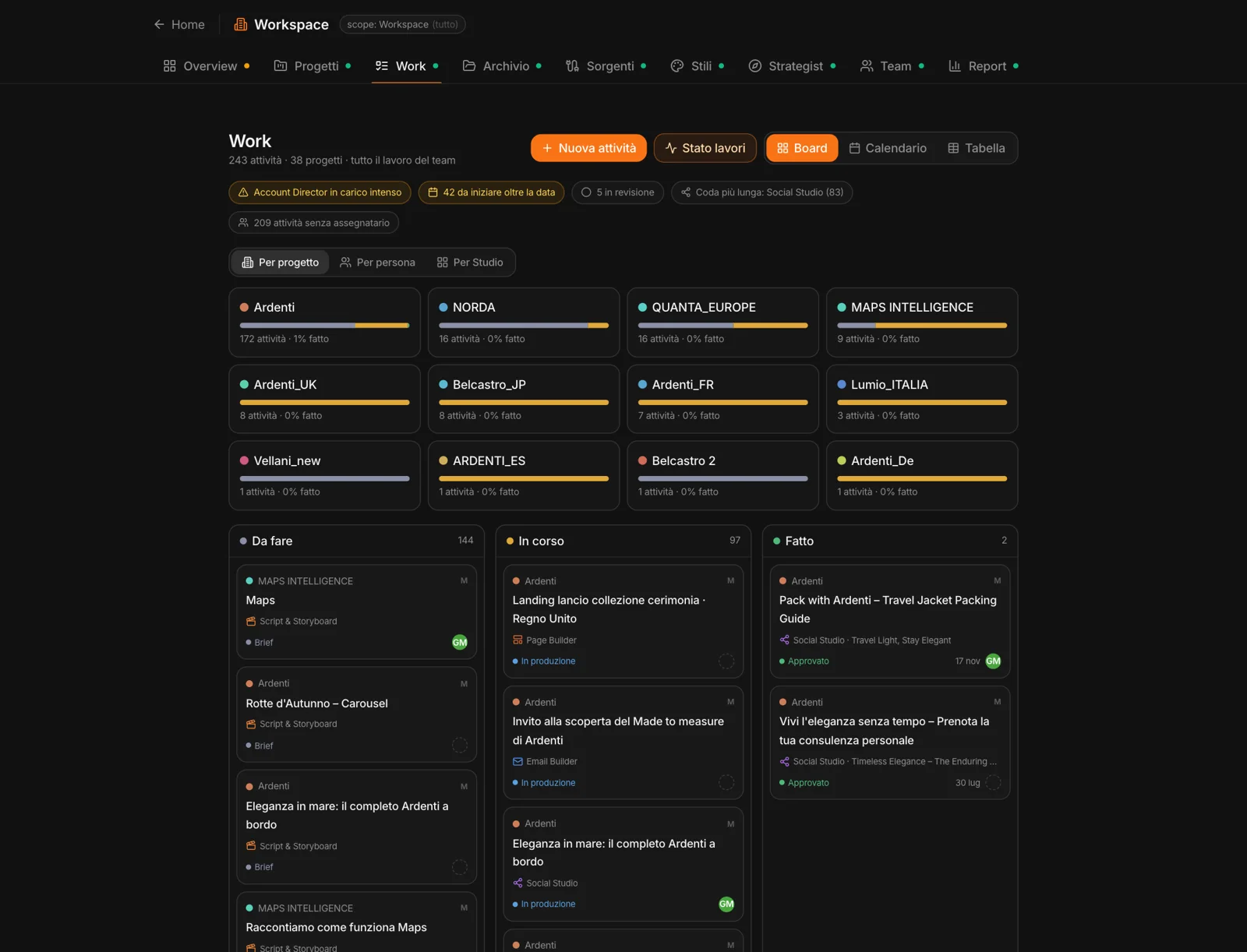Switch to Calendario view
Screen dimensions: 1247x952
point(888,148)
